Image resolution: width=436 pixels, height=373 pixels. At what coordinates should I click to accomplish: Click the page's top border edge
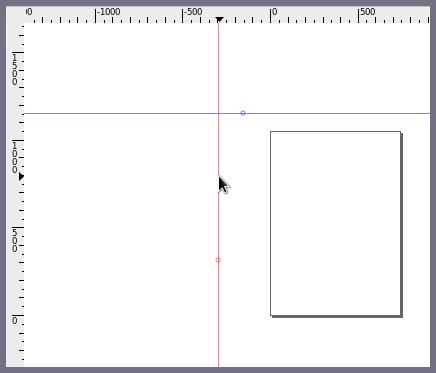[x=335, y=132]
